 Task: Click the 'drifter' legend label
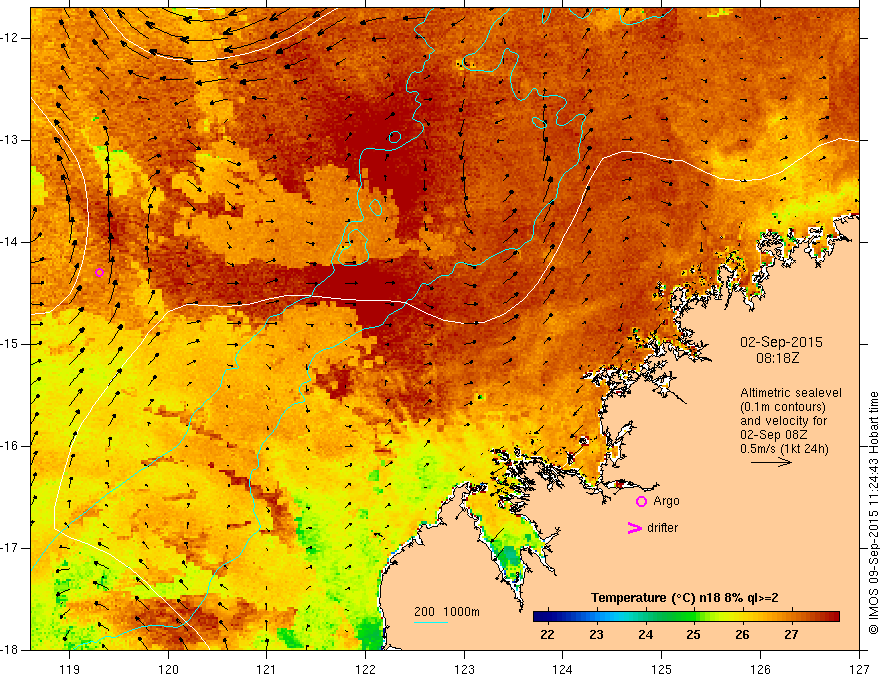pos(662,528)
